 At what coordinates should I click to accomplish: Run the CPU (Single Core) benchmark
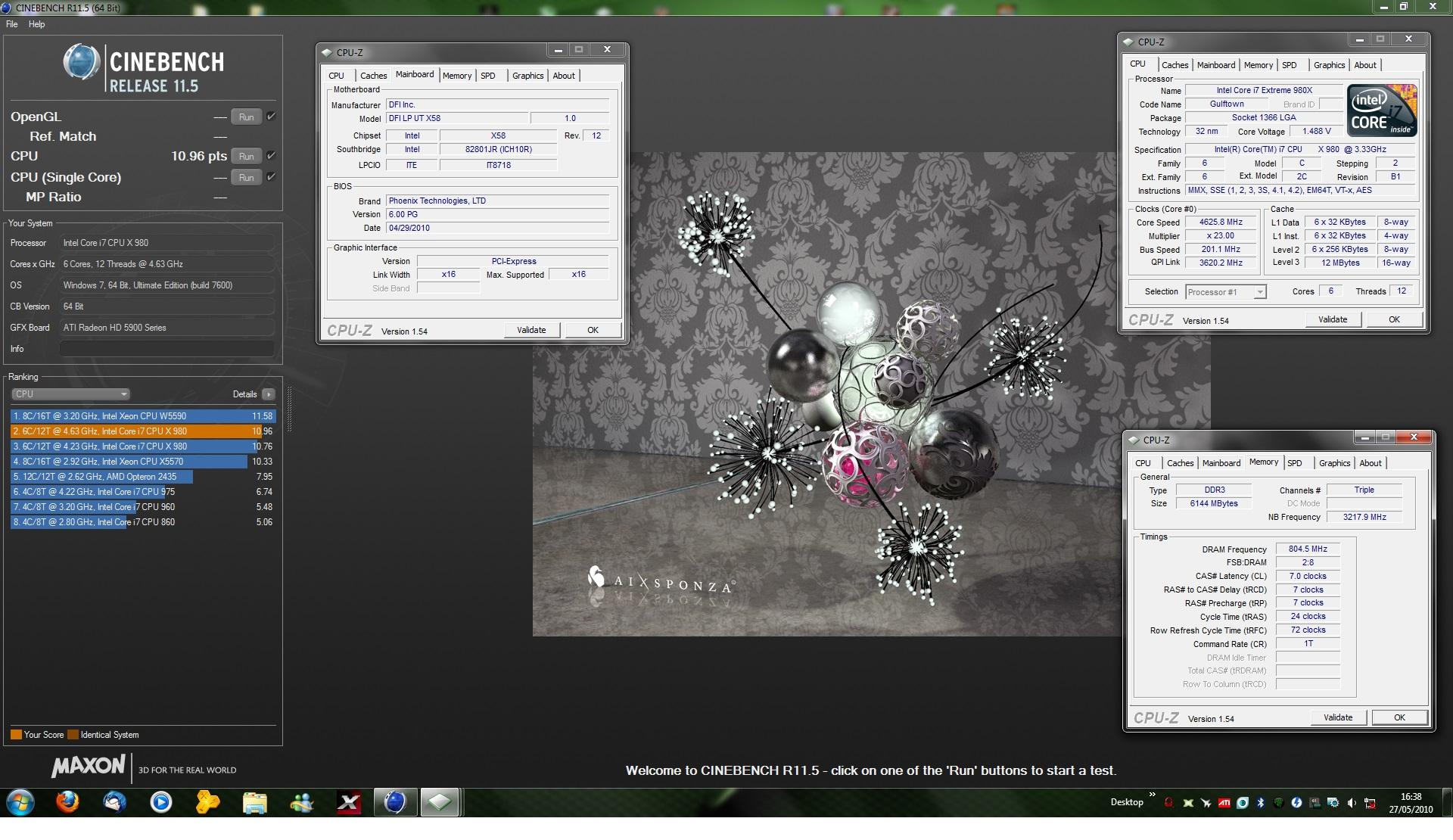click(x=247, y=178)
